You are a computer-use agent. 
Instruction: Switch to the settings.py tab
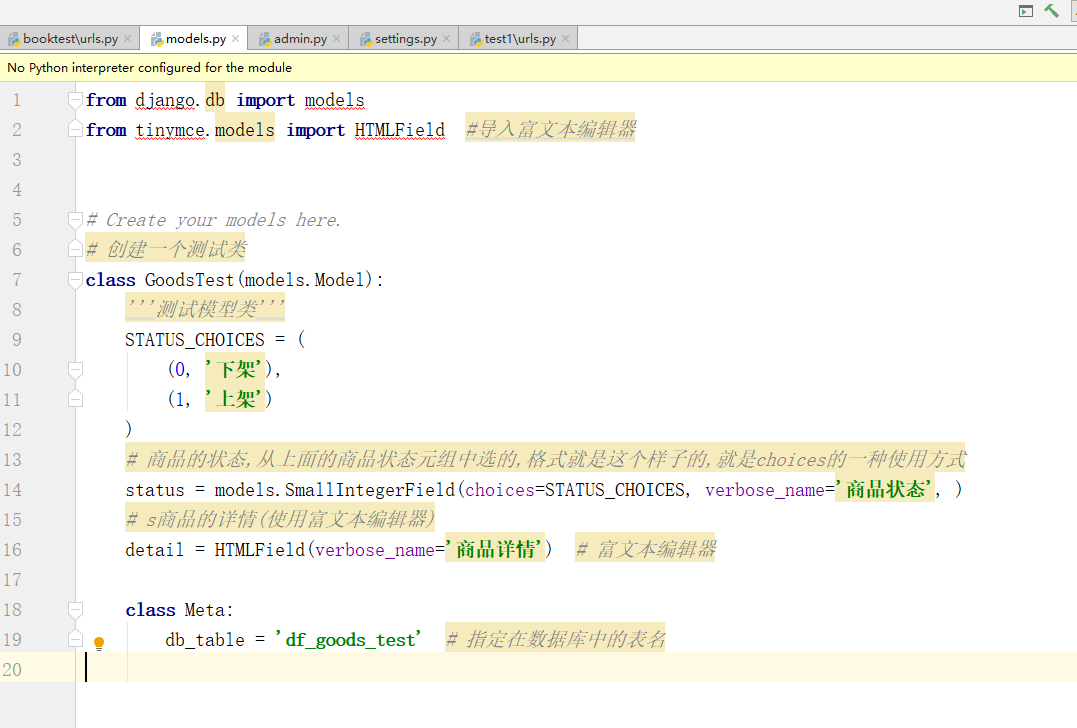tap(405, 39)
